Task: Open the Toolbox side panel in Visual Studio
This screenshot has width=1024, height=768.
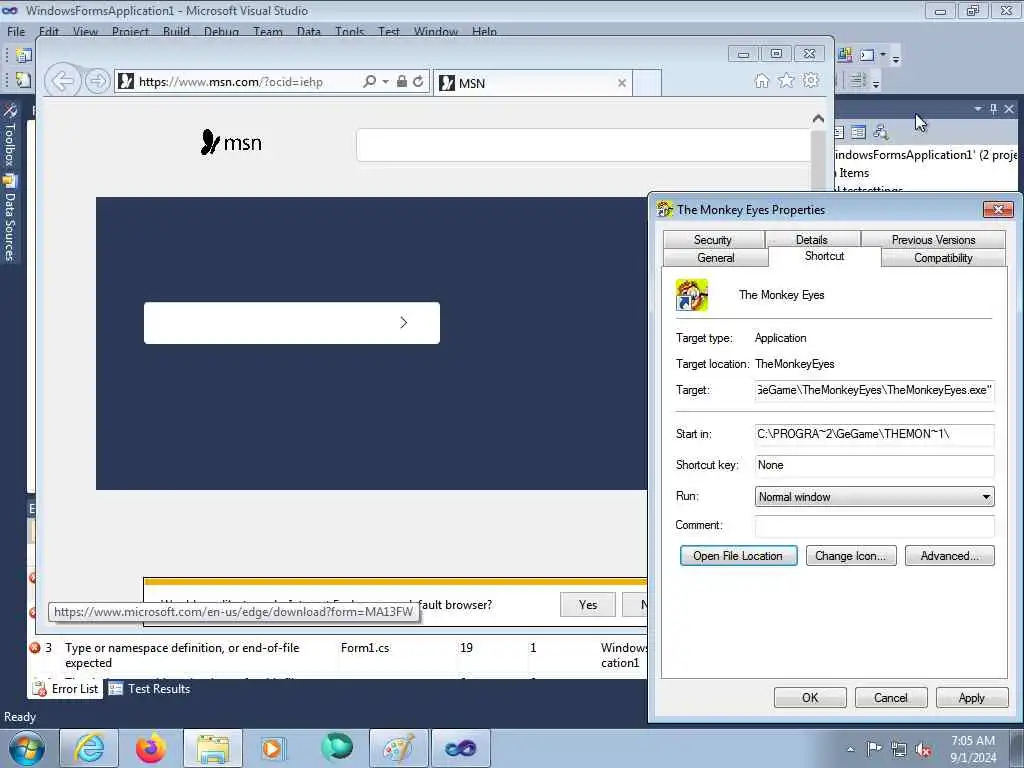Action: tap(10, 136)
